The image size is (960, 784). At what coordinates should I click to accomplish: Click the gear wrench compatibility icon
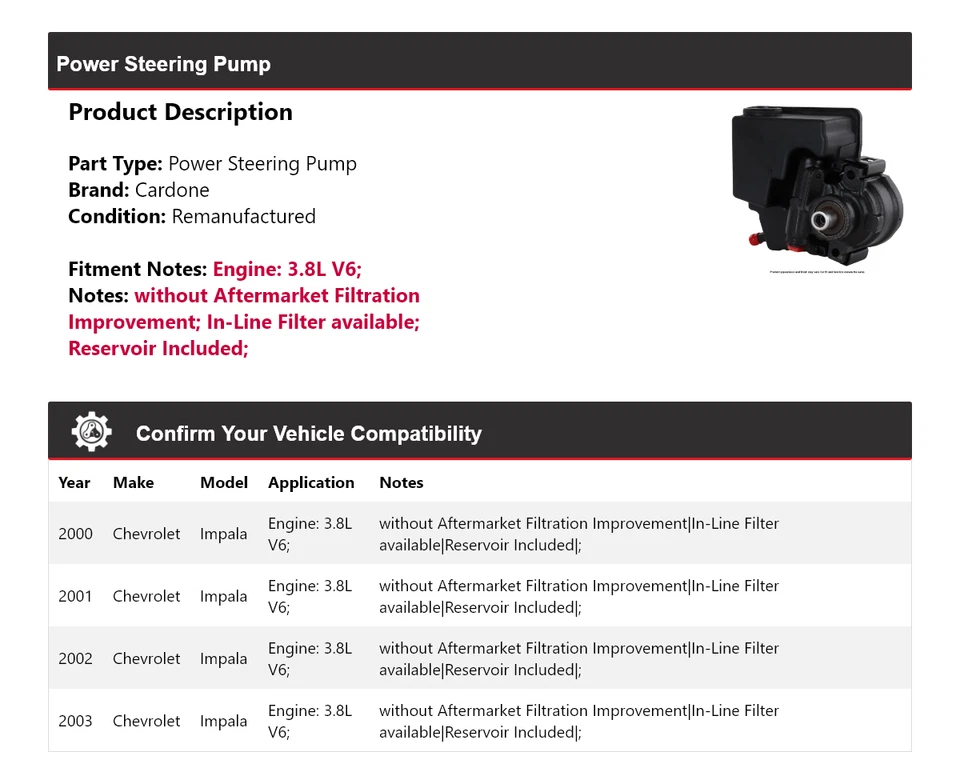click(x=92, y=431)
